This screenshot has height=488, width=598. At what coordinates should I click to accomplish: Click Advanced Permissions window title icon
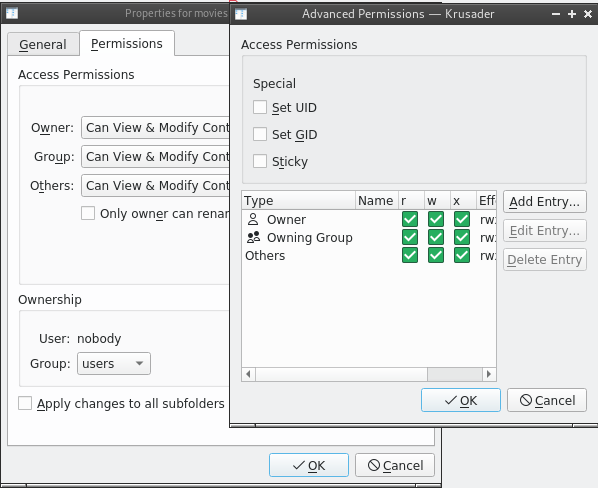pyautogui.click(x=241, y=14)
